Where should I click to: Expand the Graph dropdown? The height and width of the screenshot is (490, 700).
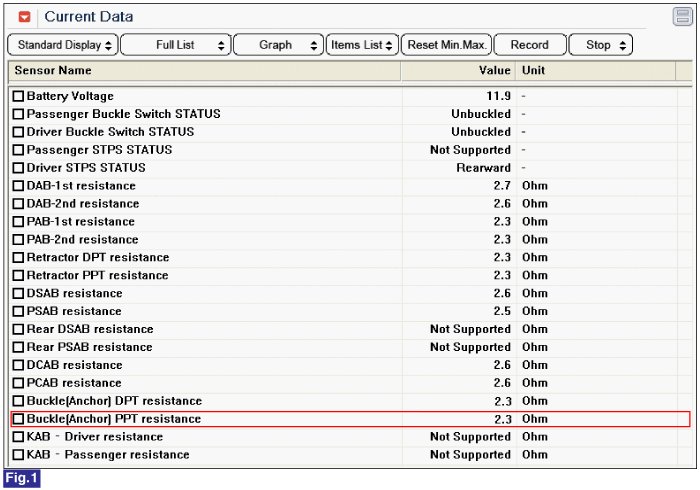click(279, 45)
